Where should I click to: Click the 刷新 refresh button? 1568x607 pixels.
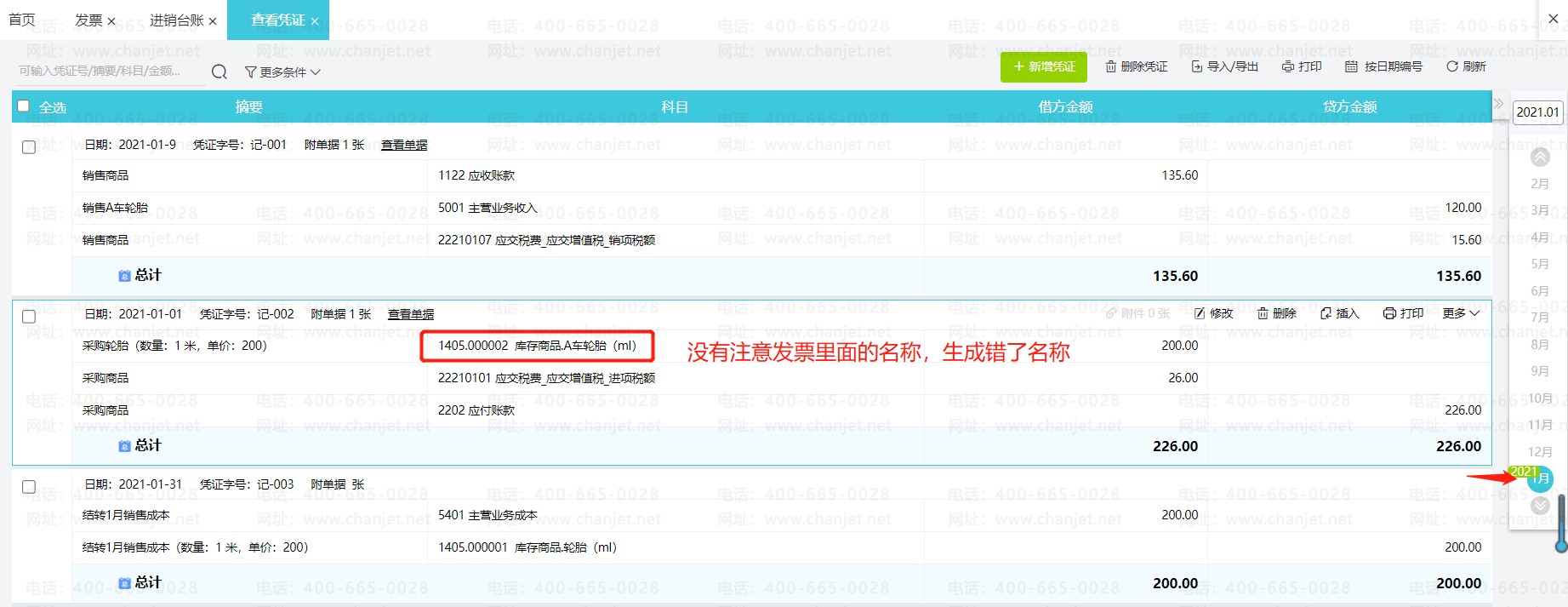[x=1466, y=66]
